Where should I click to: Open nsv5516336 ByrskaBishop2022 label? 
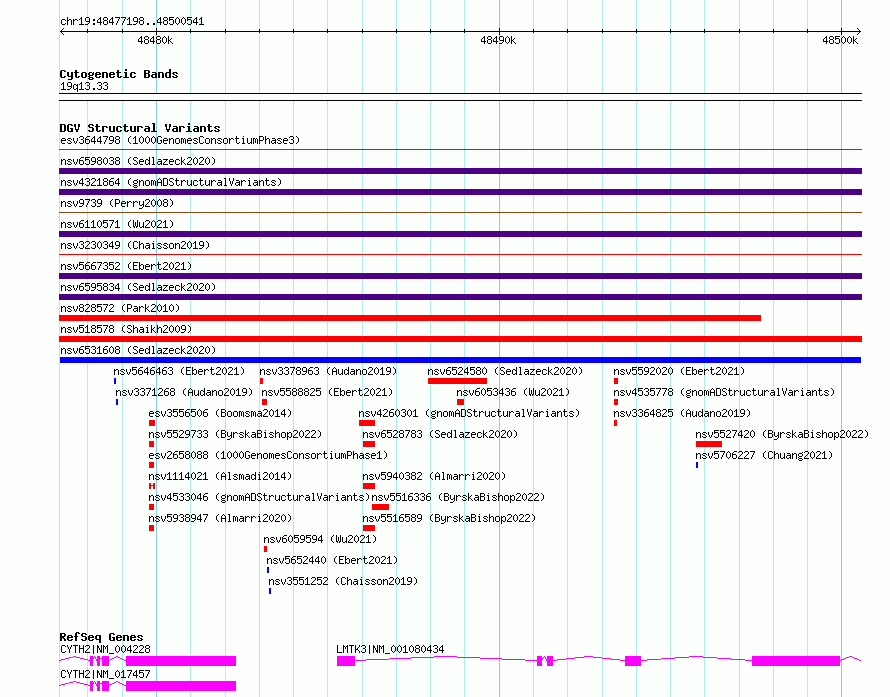(x=459, y=497)
